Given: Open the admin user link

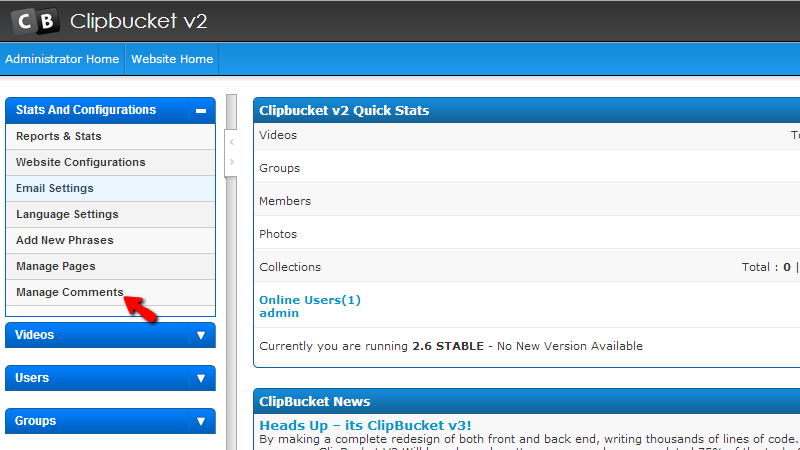Looking at the screenshot, I should 279,313.
